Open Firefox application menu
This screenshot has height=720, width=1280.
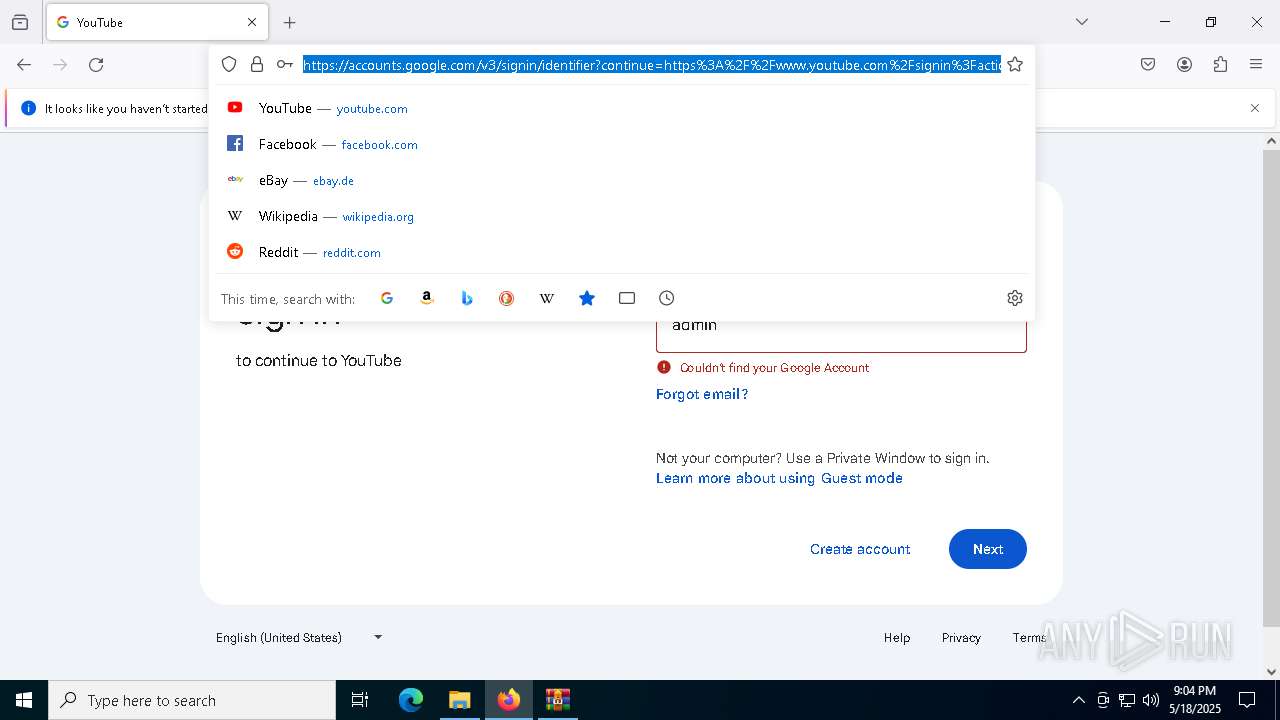pyautogui.click(x=1256, y=64)
